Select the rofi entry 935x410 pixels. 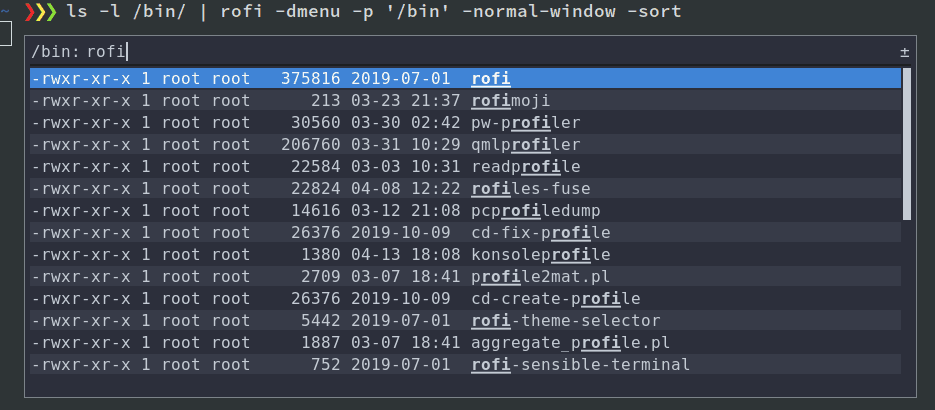[x=465, y=78]
